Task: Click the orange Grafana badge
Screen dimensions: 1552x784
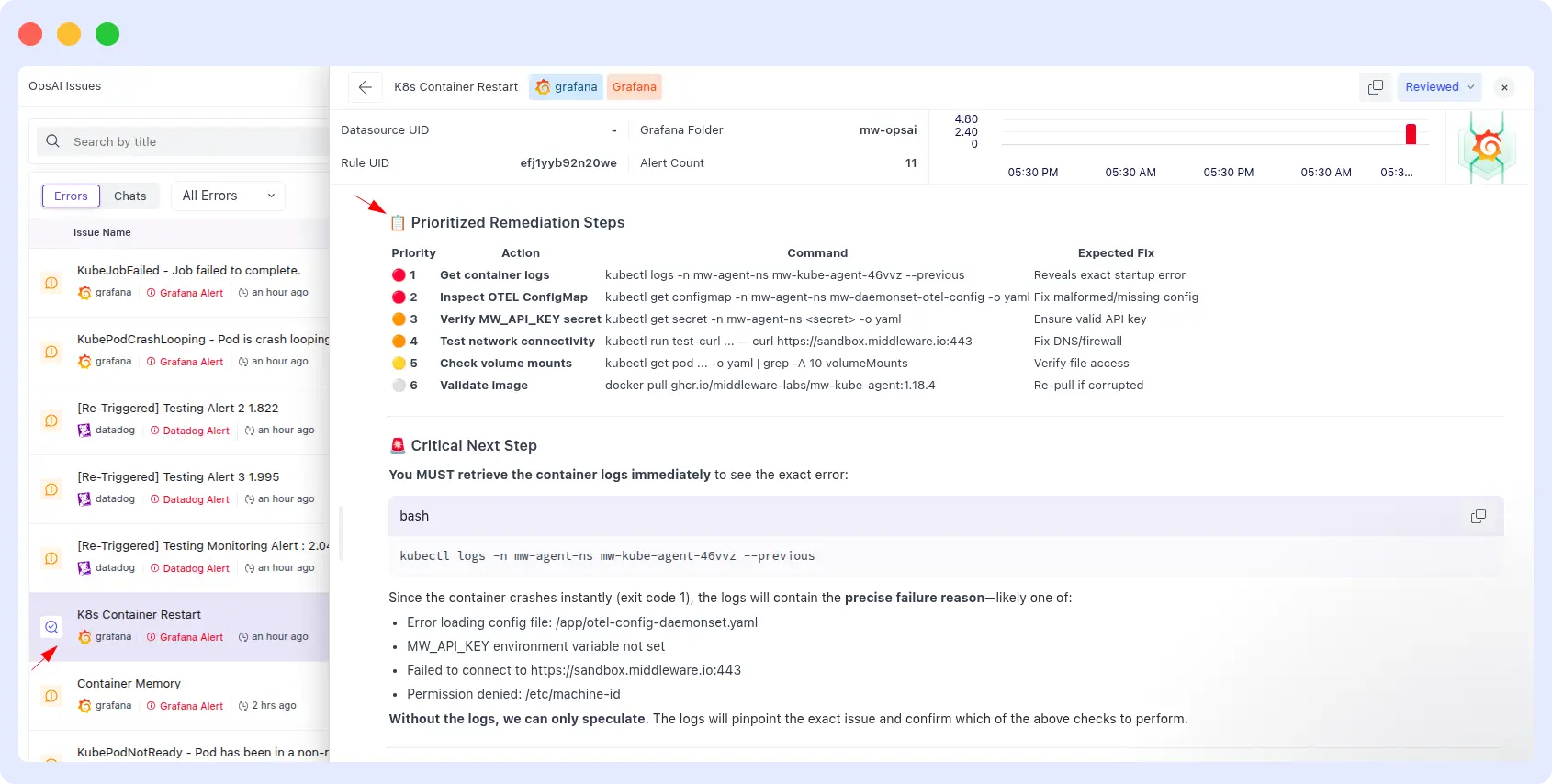Action: tap(635, 87)
